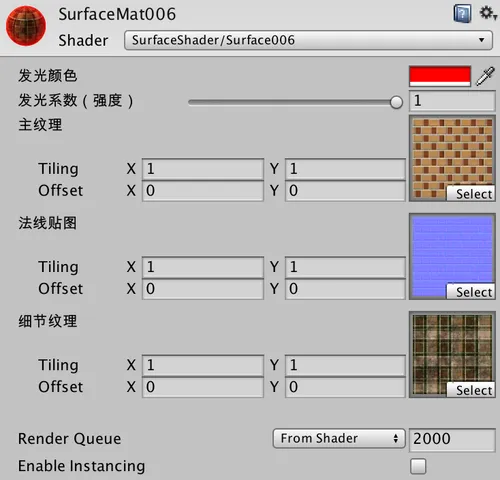
Task: Open the material settings gear menu
Action: [x=488, y=13]
